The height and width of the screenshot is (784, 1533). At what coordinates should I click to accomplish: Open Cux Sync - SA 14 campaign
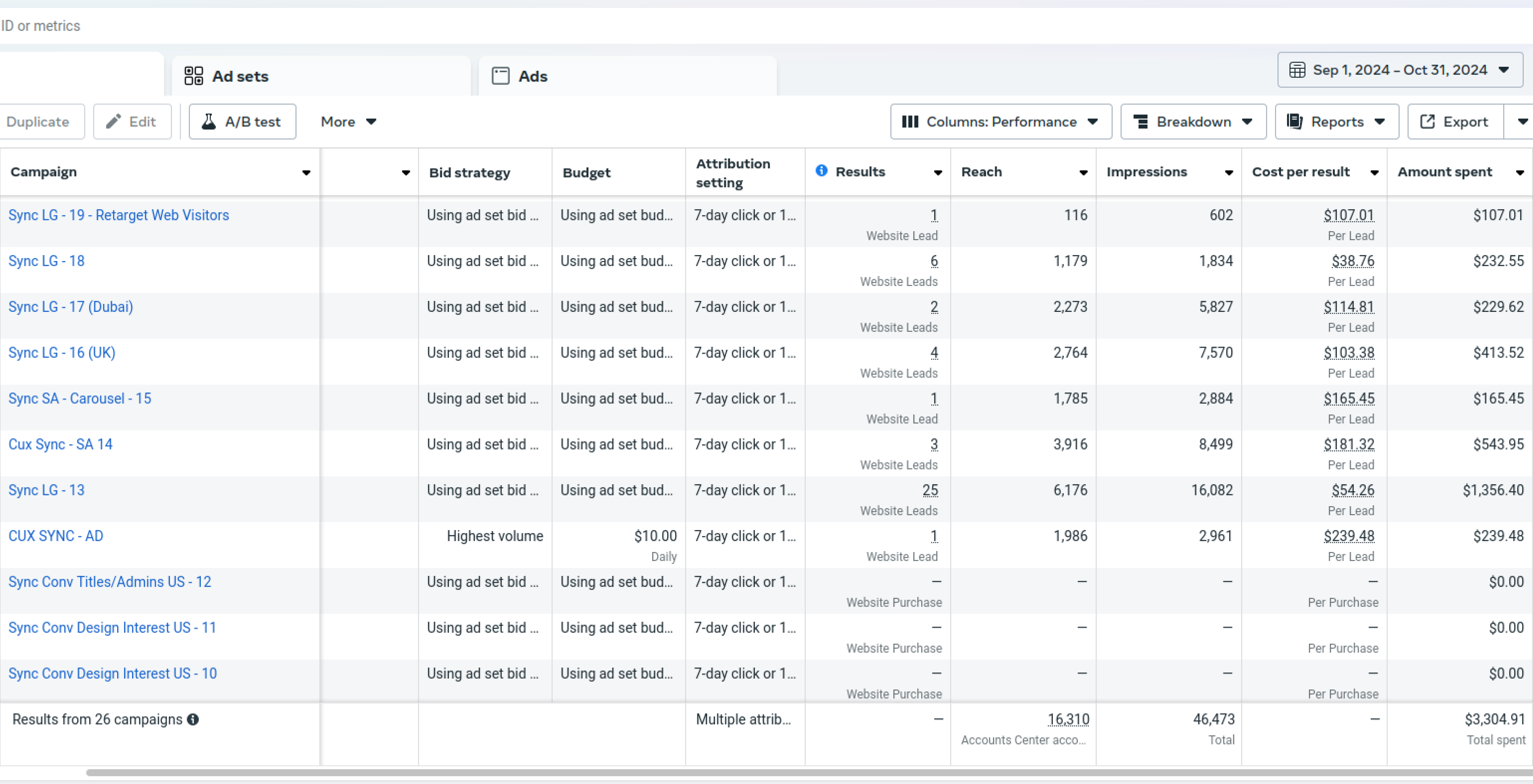(x=60, y=444)
